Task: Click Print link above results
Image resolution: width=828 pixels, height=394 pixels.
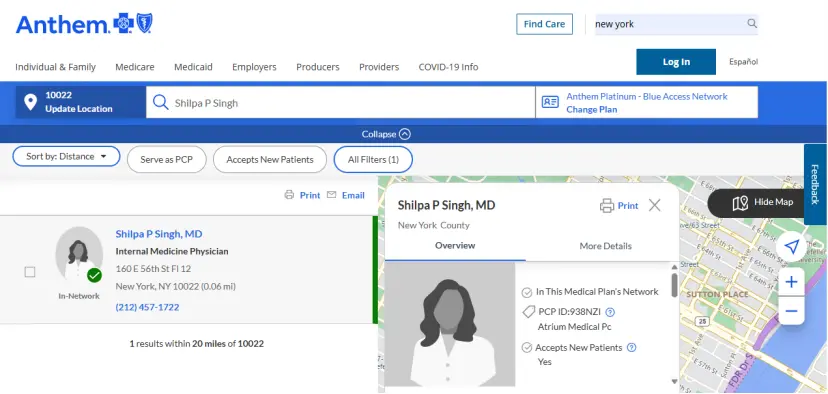Action: (x=310, y=195)
